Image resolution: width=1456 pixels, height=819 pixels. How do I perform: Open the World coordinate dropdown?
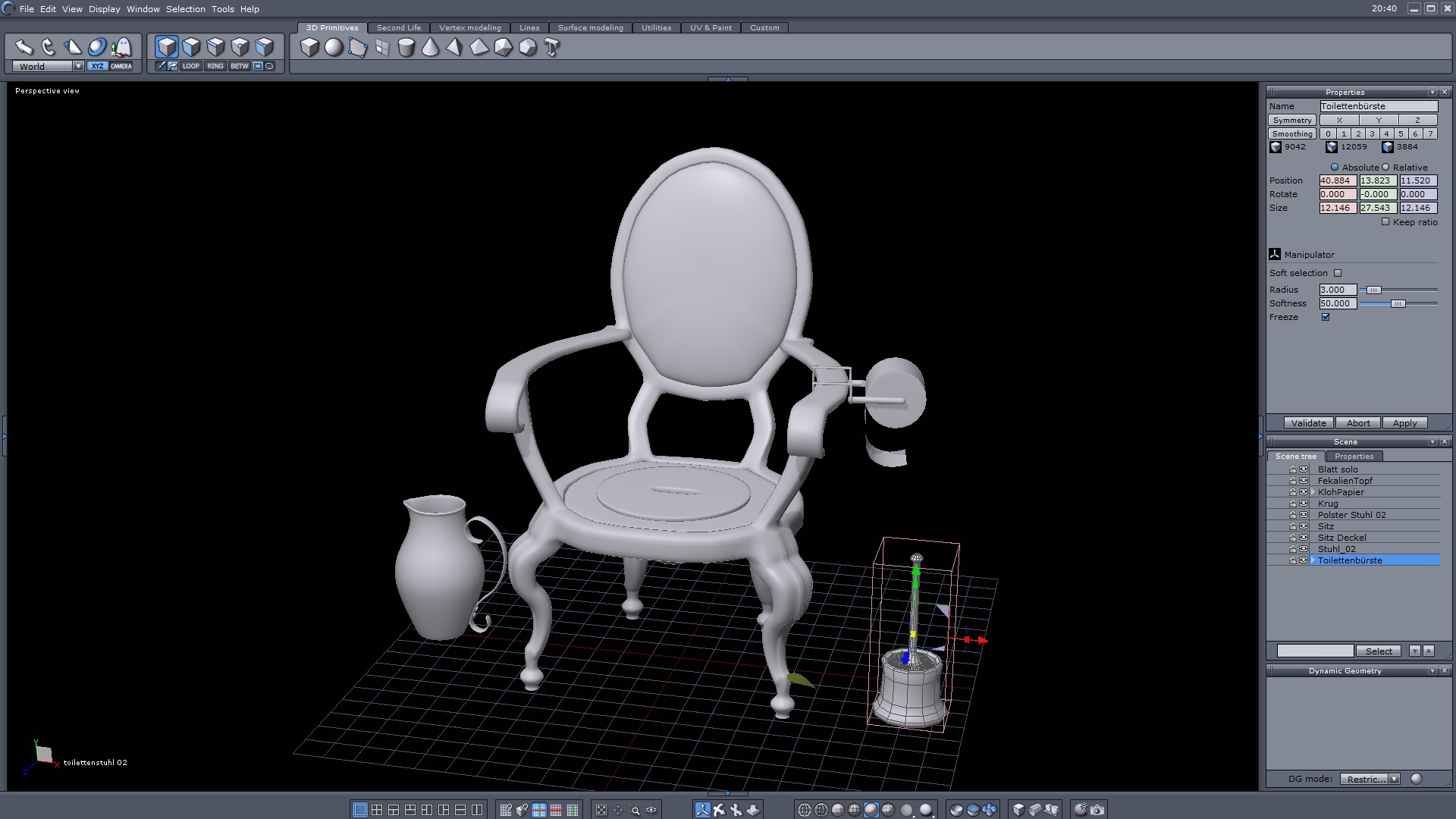click(78, 67)
